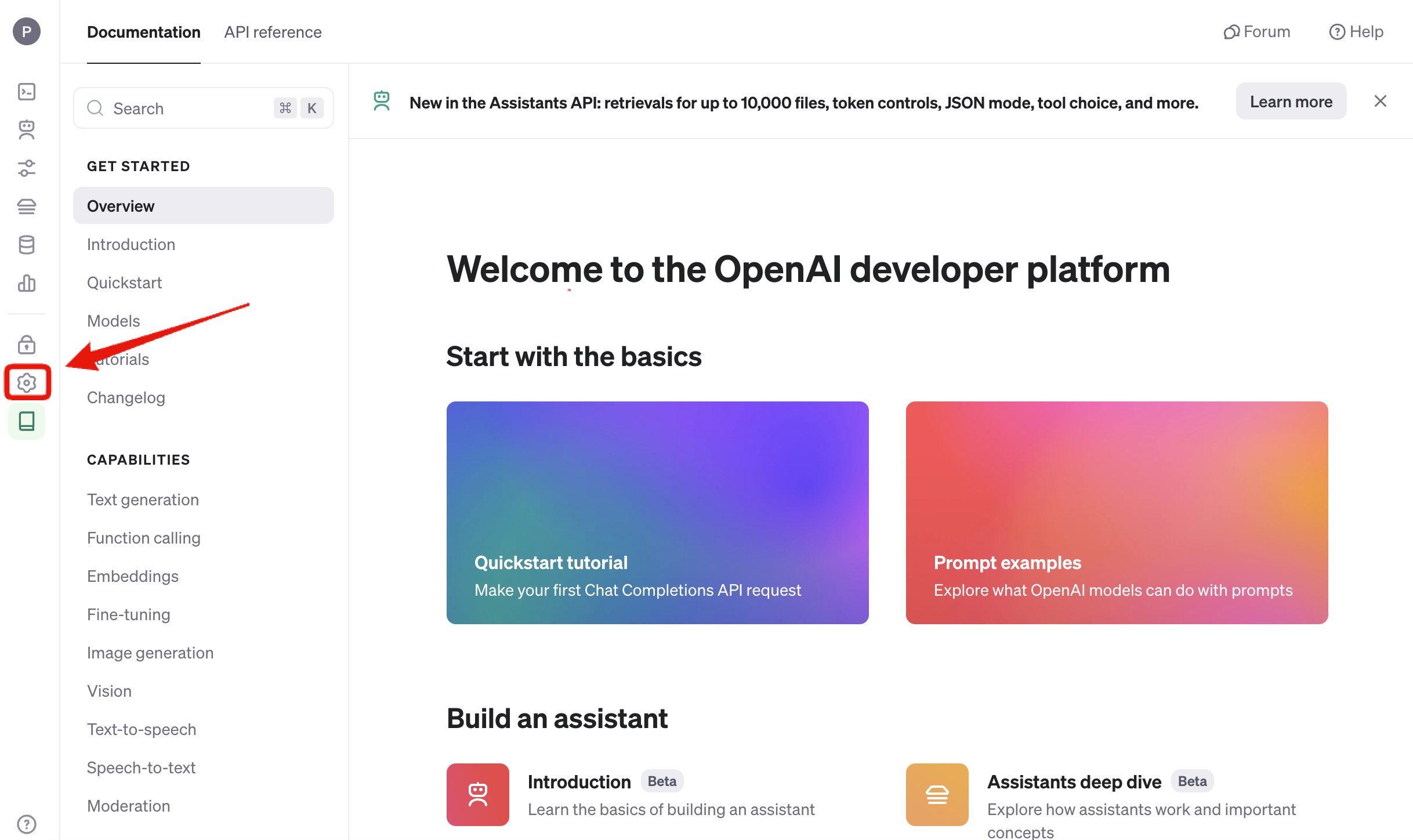Open the Settings gear icon

26,382
